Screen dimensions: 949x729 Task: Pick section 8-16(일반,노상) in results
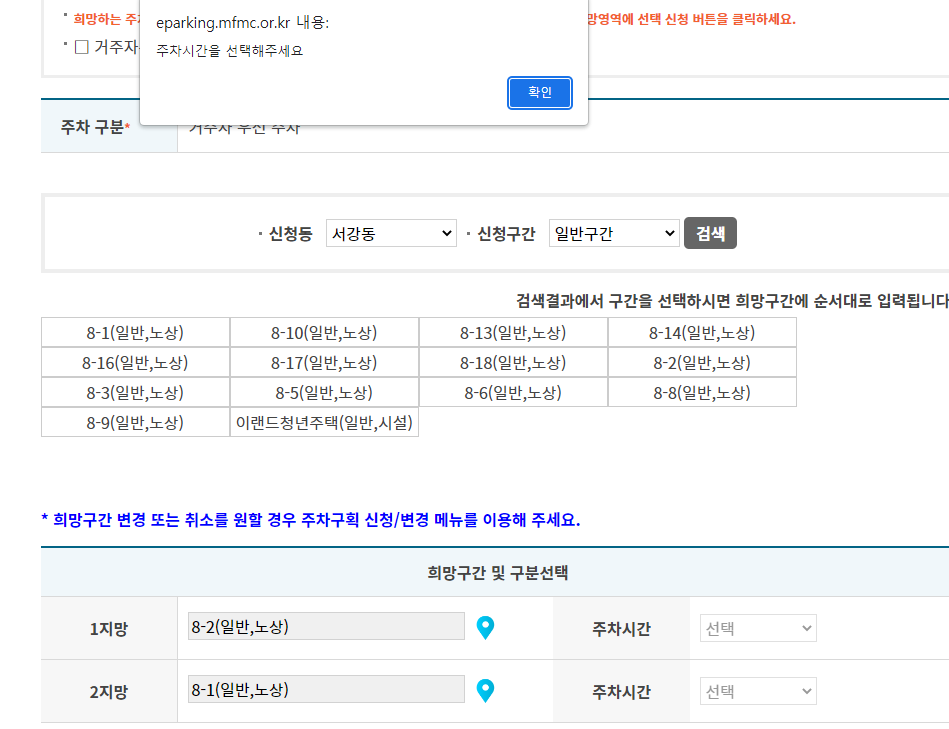pos(135,363)
